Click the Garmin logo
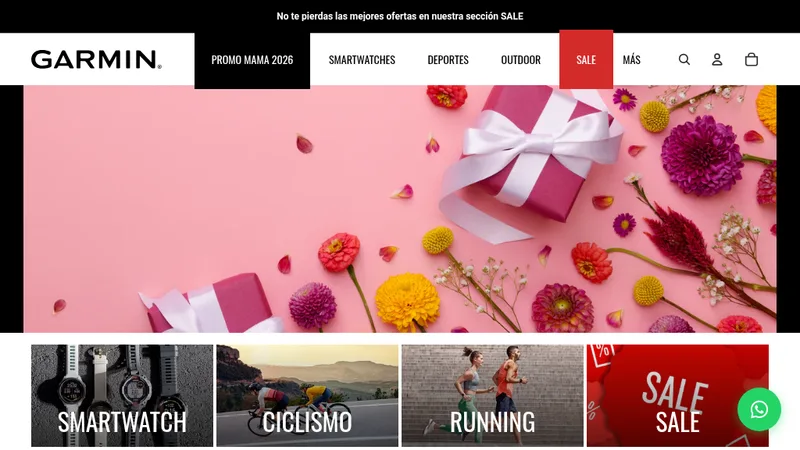This screenshot has width=800, height=450. pyautogui.click(x=96, y=60)
